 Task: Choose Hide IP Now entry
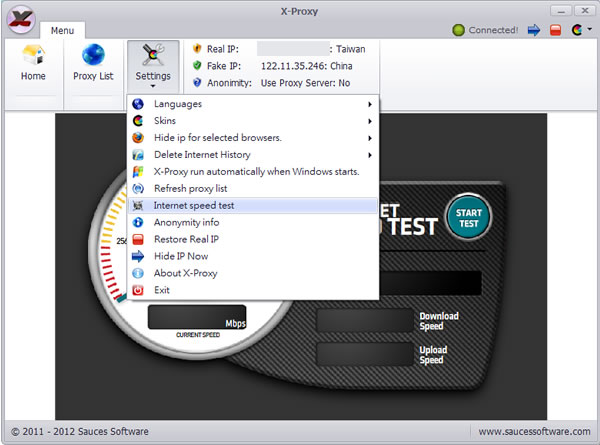(253, 256)
